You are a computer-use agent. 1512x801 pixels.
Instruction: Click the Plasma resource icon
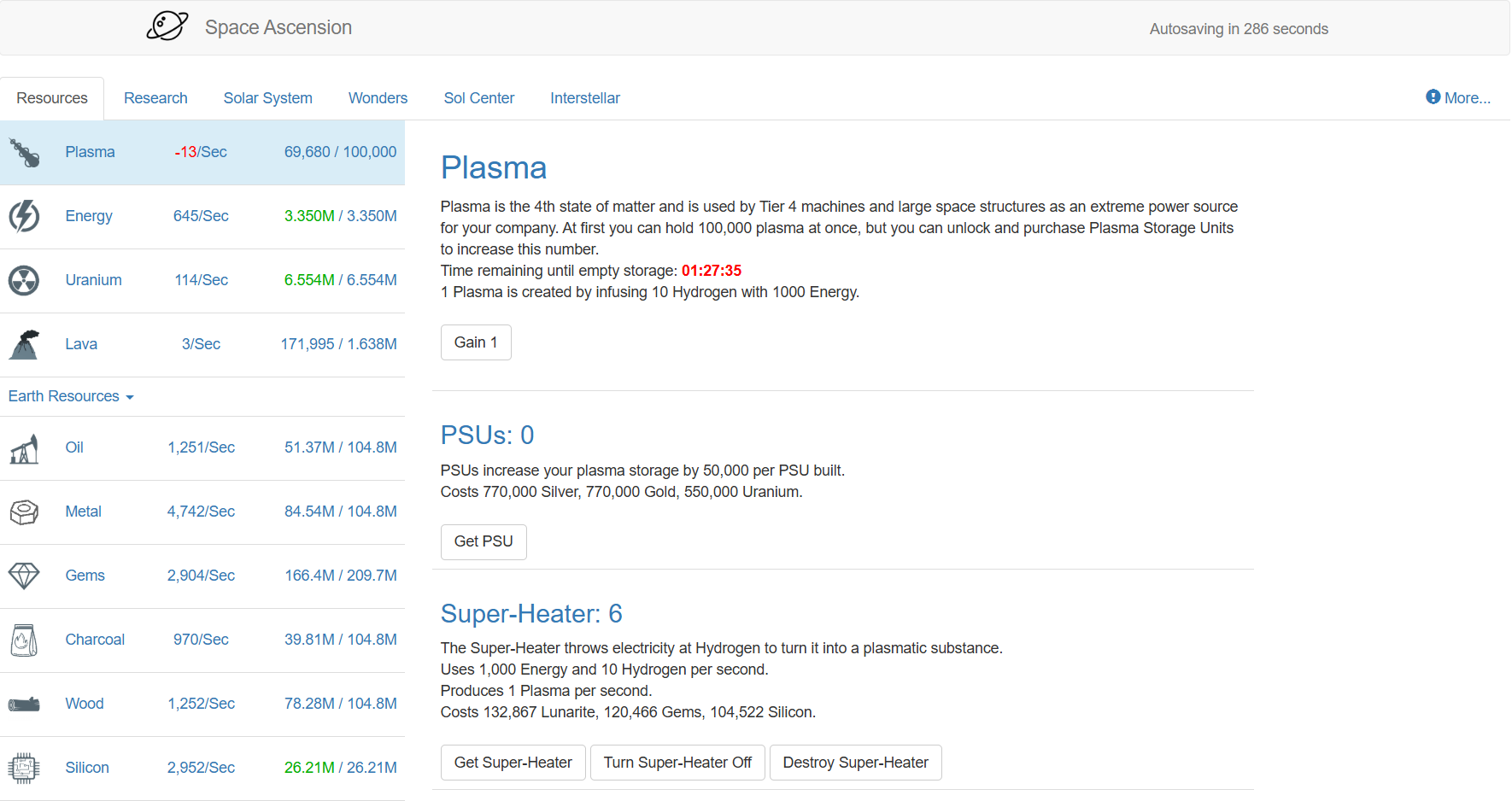pos(25,153)
